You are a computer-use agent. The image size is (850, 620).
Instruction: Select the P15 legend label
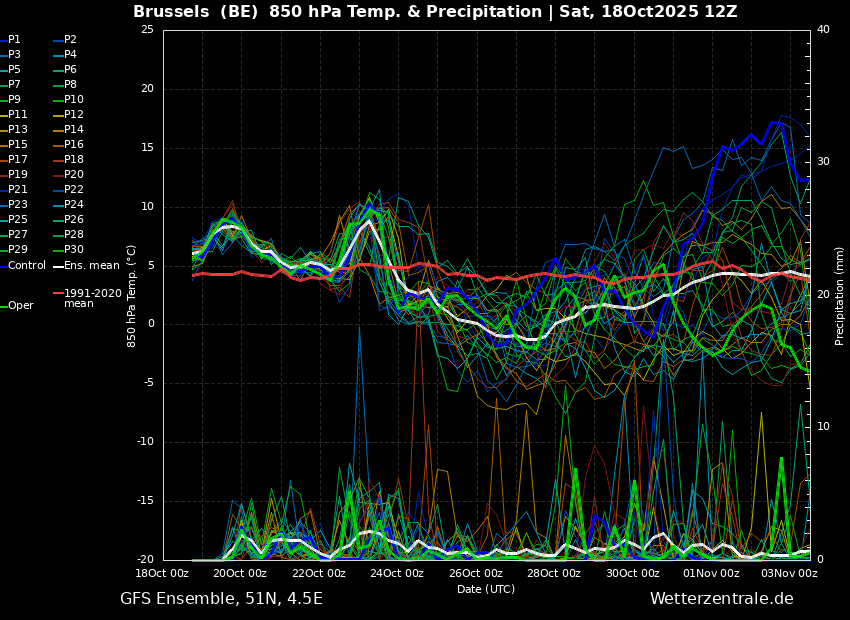point(14,145)
